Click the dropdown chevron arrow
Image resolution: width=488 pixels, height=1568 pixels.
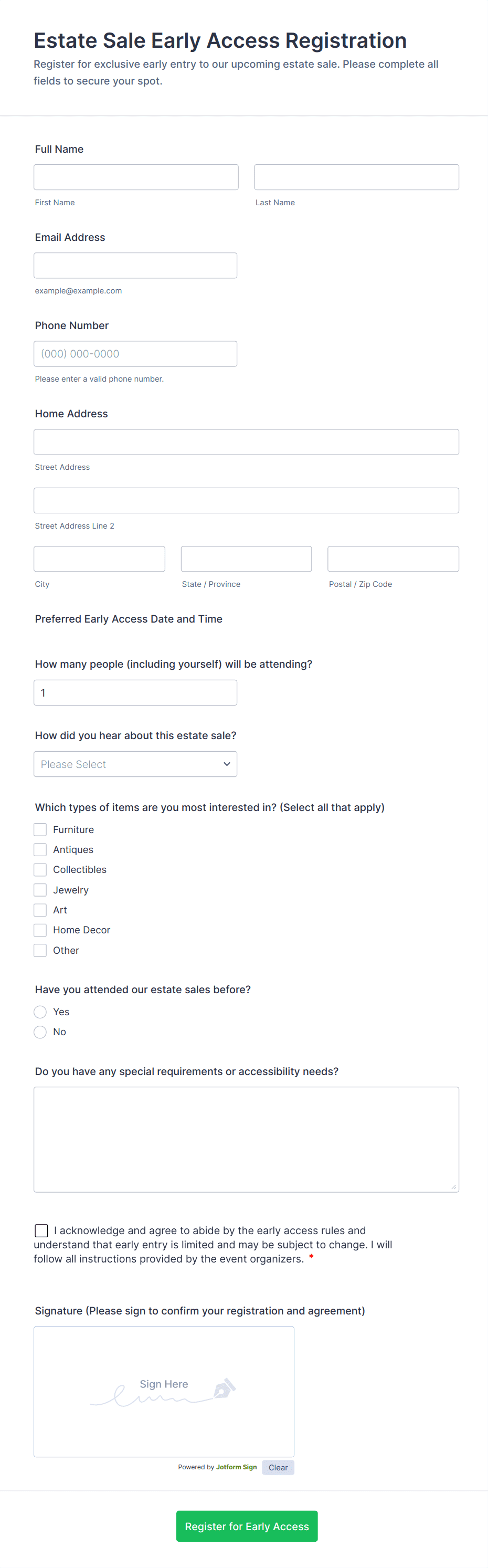coord(227,764)
